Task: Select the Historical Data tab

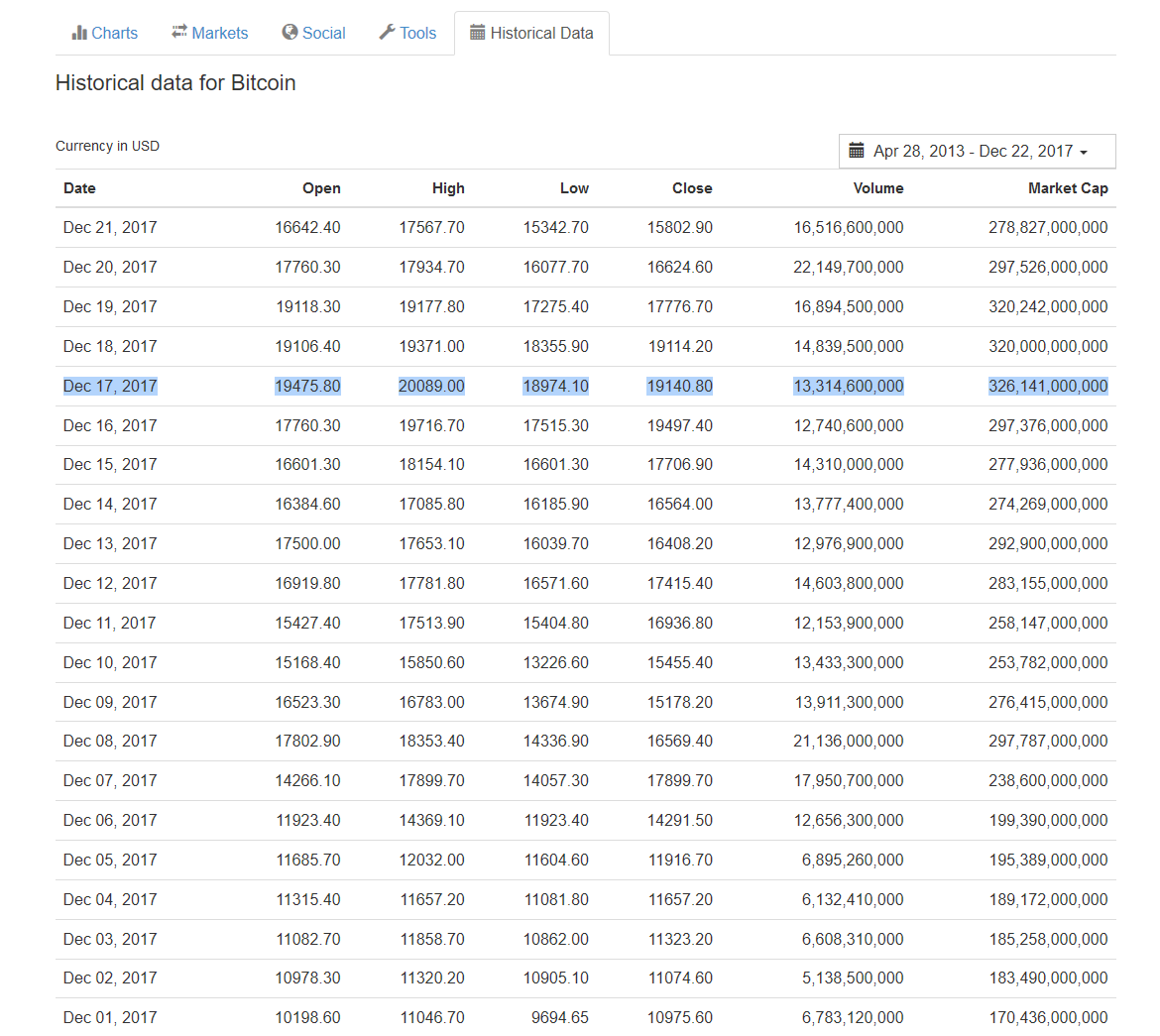Action: (x=531, y=34)
